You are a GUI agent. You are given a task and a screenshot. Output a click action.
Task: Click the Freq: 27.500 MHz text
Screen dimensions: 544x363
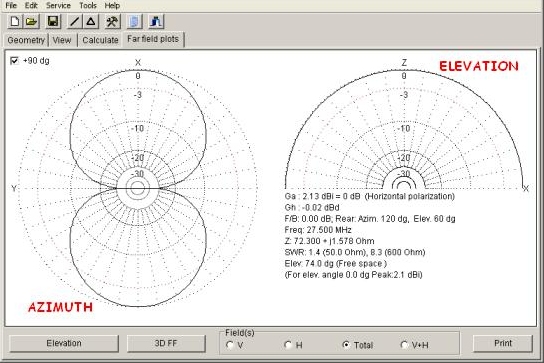(318, 230)
